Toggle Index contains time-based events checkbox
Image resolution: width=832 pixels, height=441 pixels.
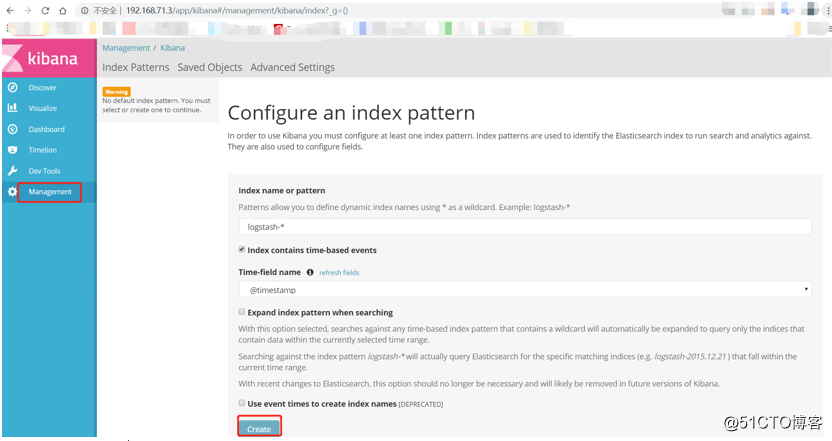242,249
